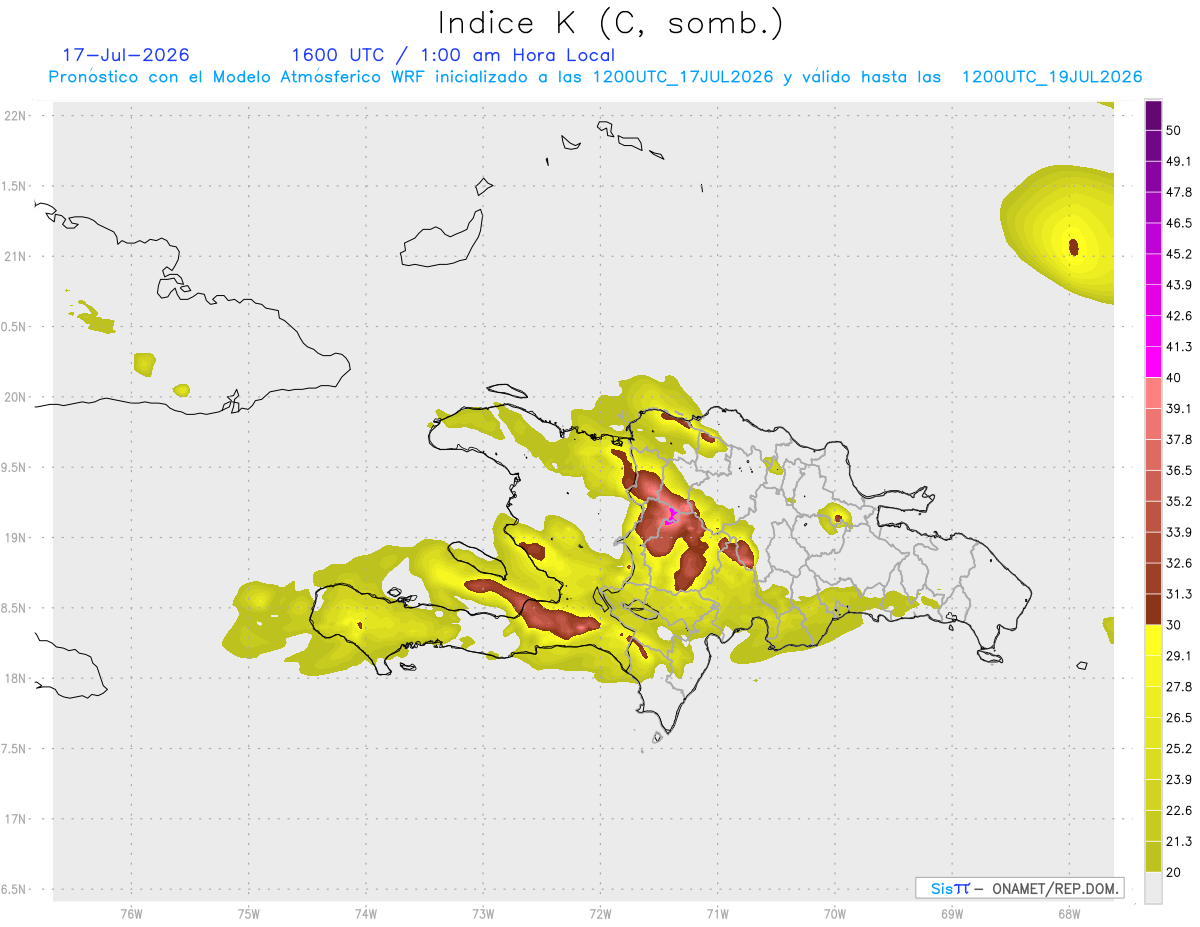Click the dark brown legend swatch between 30 and 31.3
Screen dimensions: 1200x927
pos(1153,610)
